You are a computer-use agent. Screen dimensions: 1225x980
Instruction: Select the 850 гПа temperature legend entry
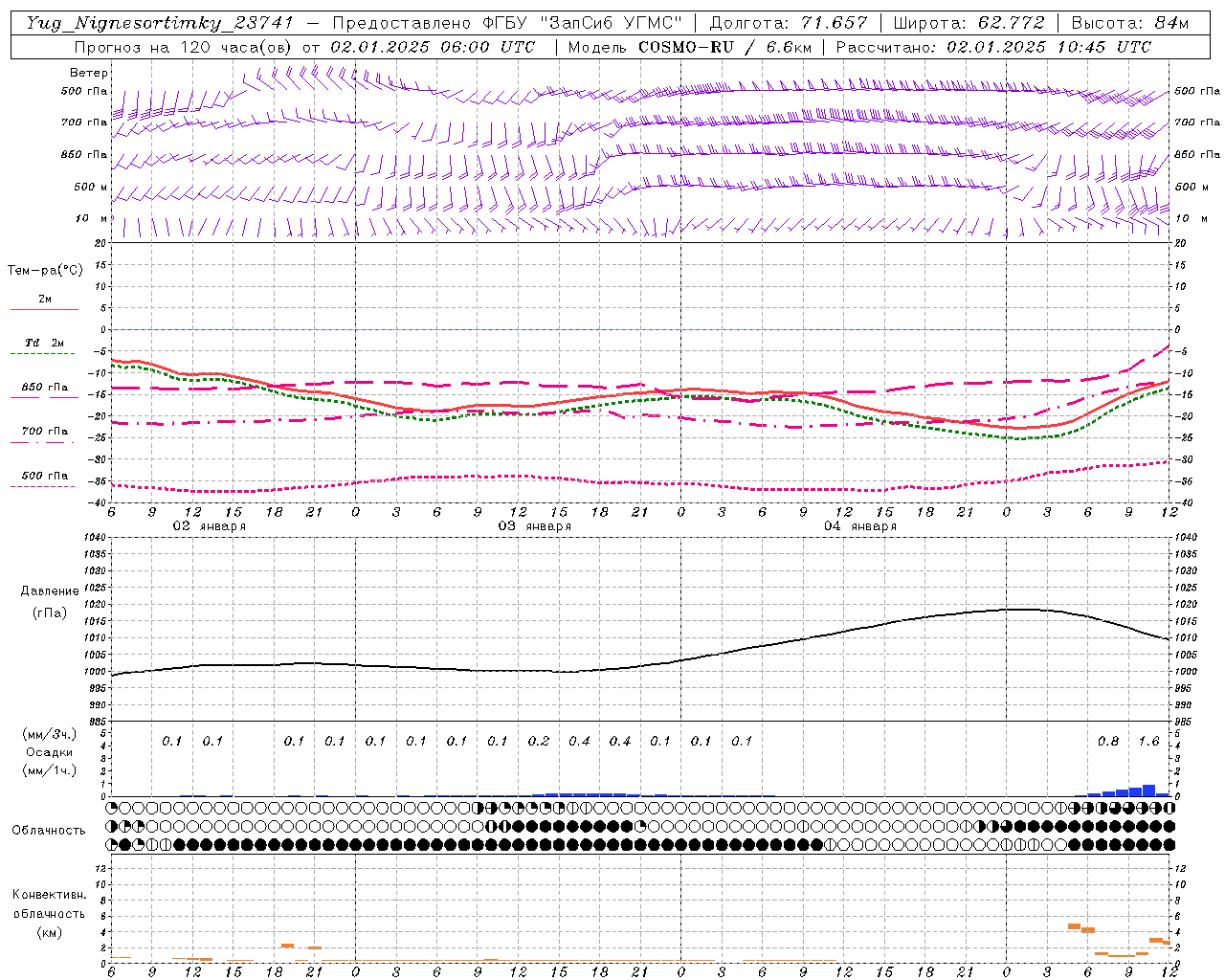click(45, 388)
